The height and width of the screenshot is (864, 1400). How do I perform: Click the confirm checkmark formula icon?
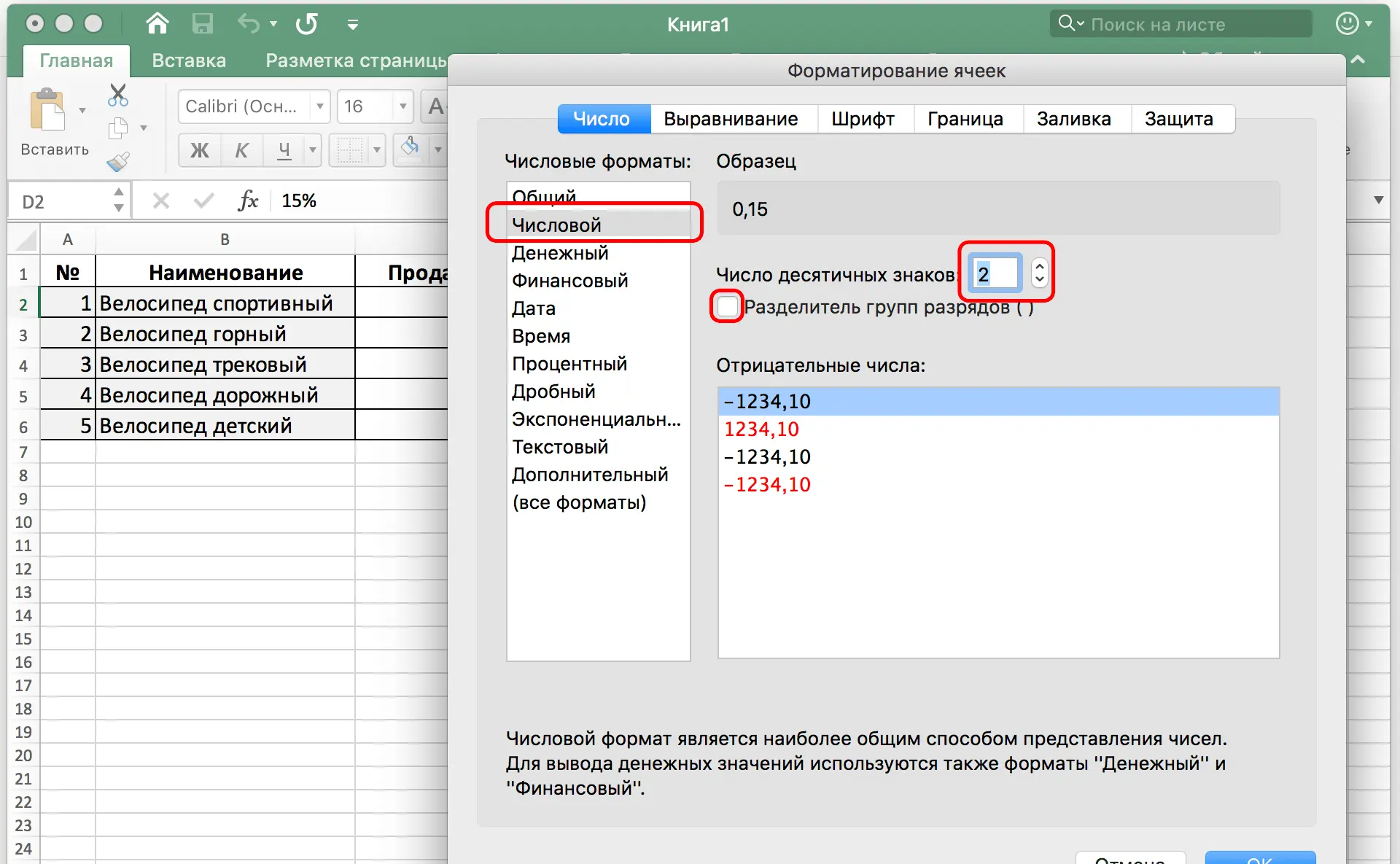[x=204, y=201]
